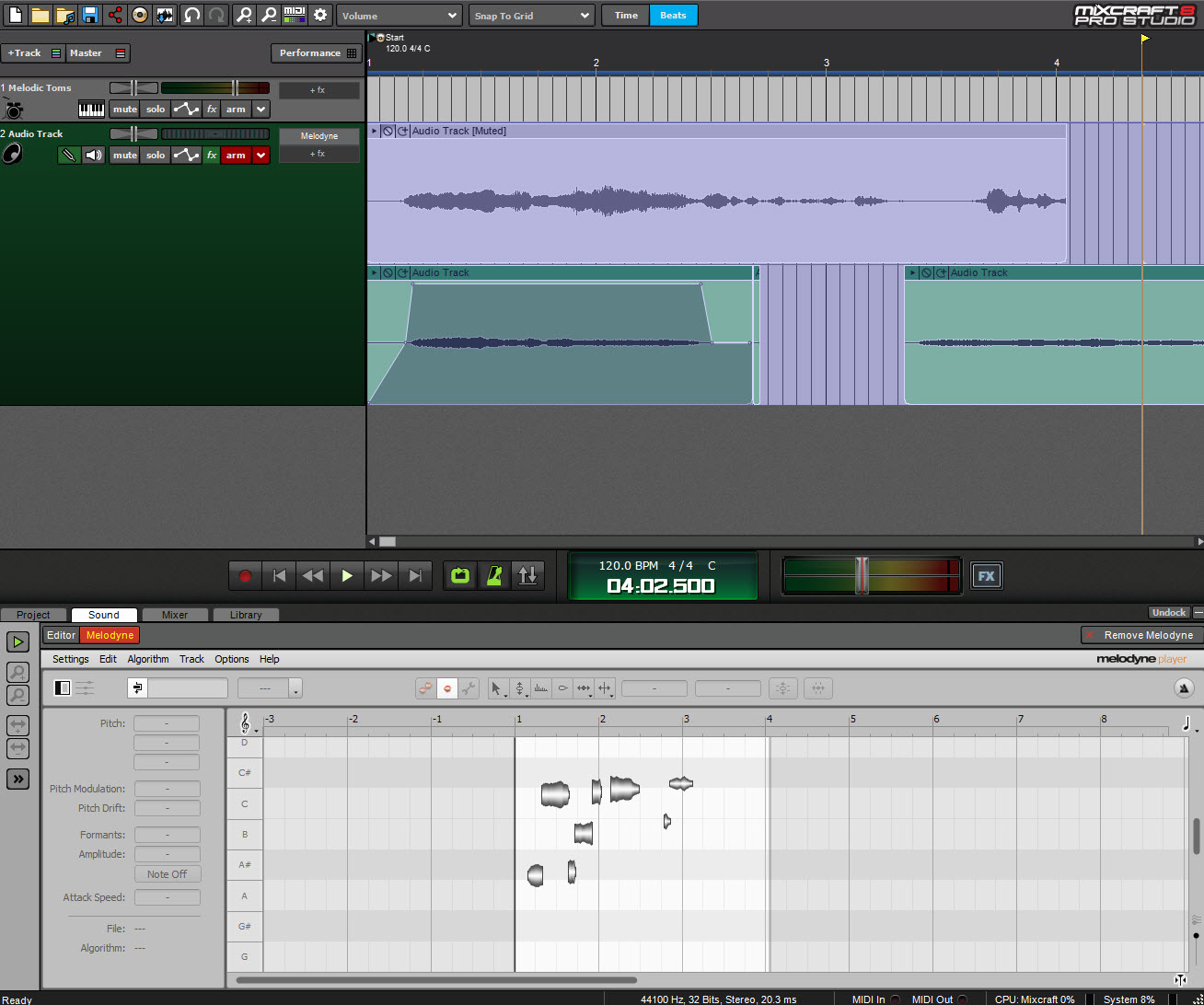The height and width of the screenshot is (1005, 1204).
Task: Click the burn CD disc icon
Action: [140, 15]
